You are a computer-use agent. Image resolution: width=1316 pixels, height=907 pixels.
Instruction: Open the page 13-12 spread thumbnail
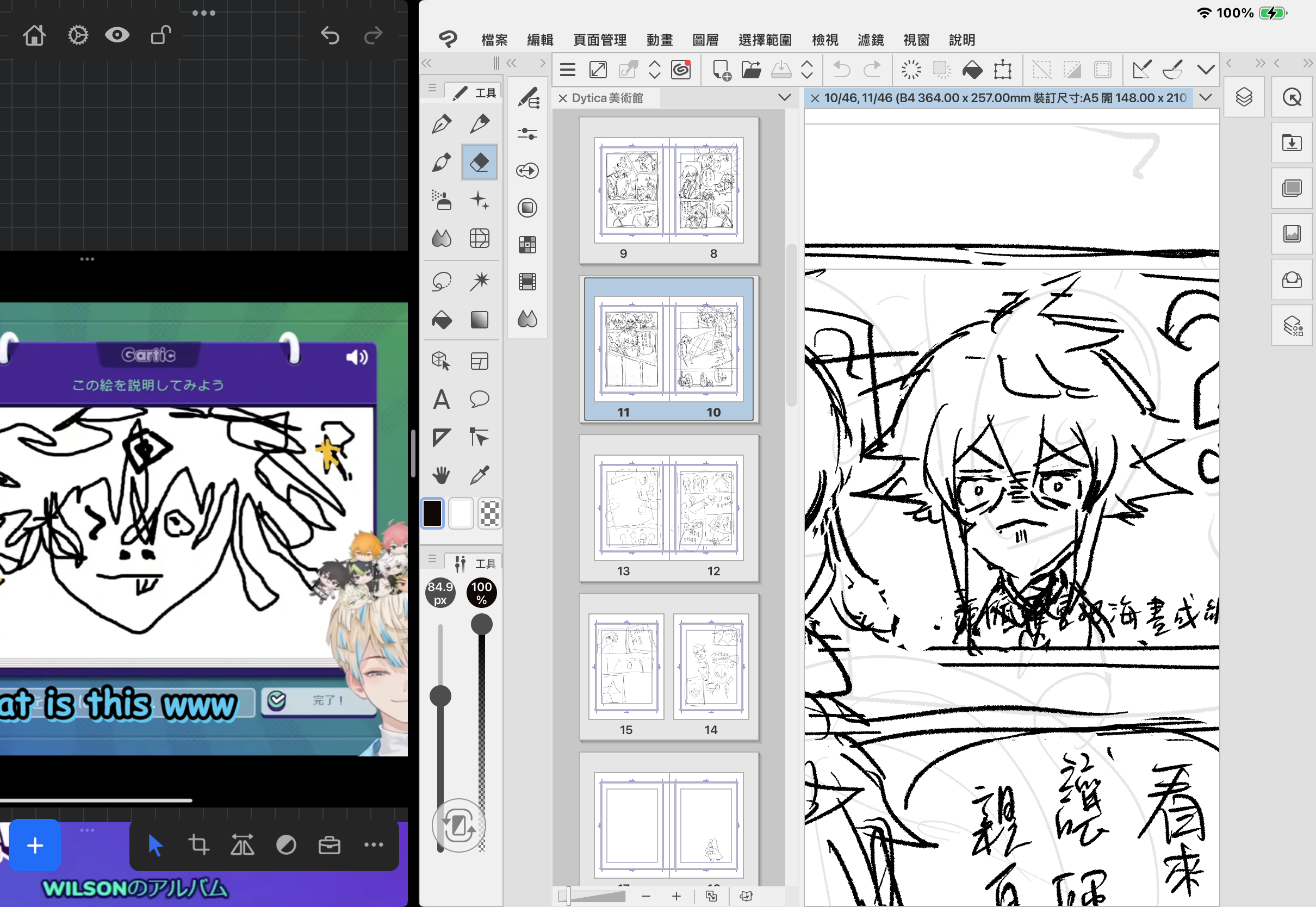(669, 508)
